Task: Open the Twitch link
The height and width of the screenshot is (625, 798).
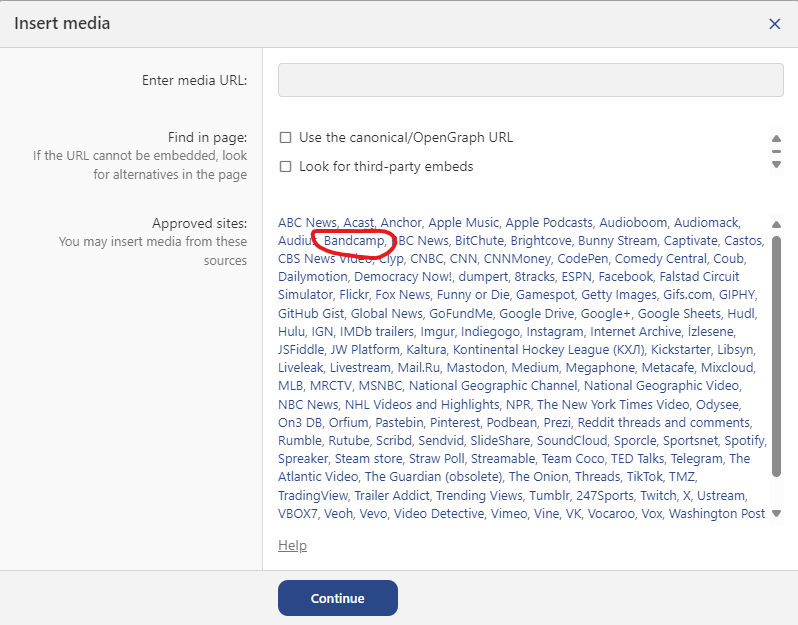Action: click(658, 495)
